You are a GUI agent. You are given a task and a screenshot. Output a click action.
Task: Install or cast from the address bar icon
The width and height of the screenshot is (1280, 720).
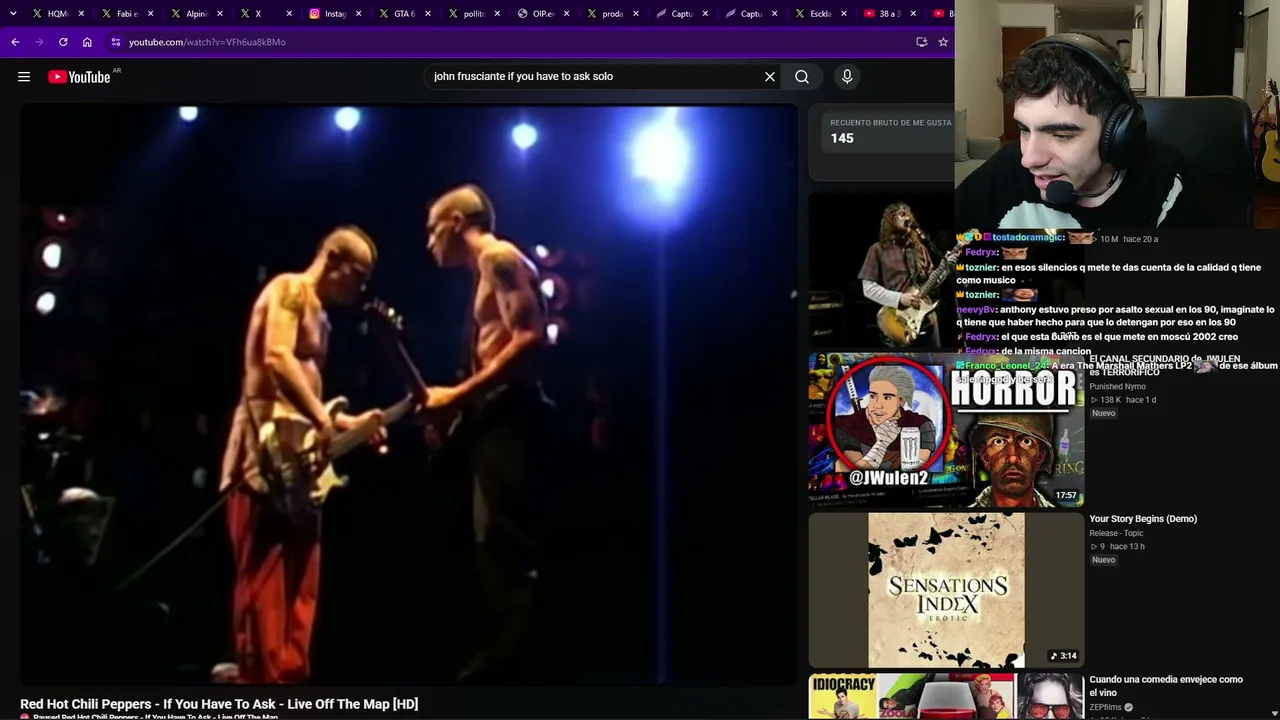pos(922,42)
